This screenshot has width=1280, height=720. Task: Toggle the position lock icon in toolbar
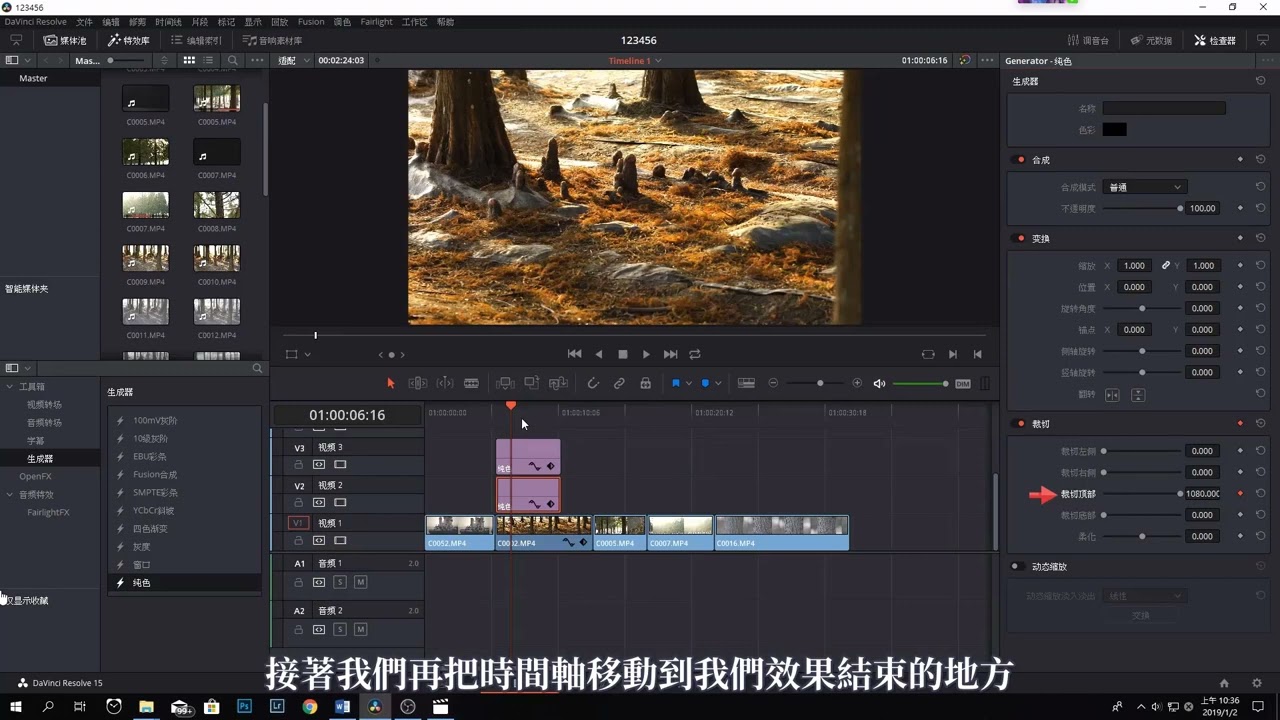(645, 383)
